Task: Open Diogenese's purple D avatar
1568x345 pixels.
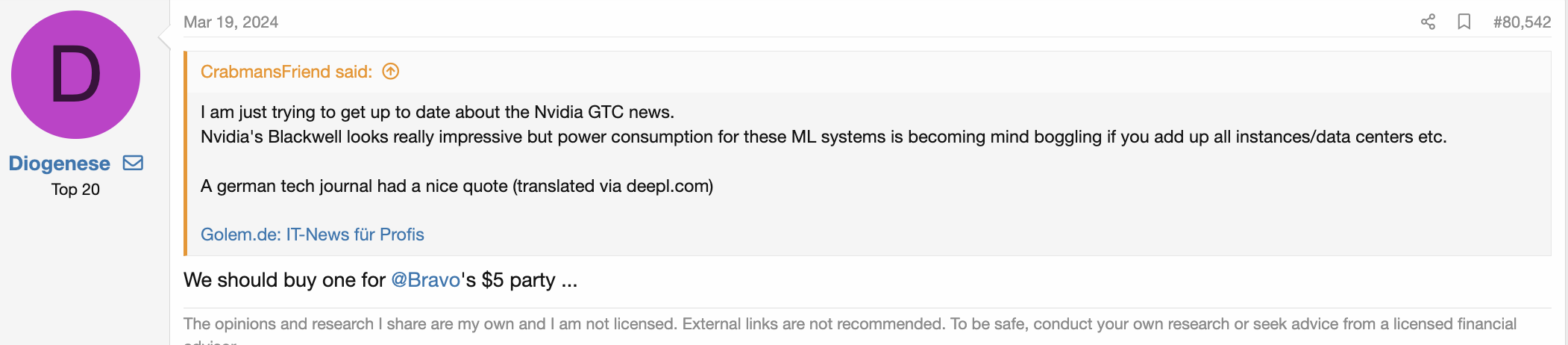Action: (x=75, y=75)
